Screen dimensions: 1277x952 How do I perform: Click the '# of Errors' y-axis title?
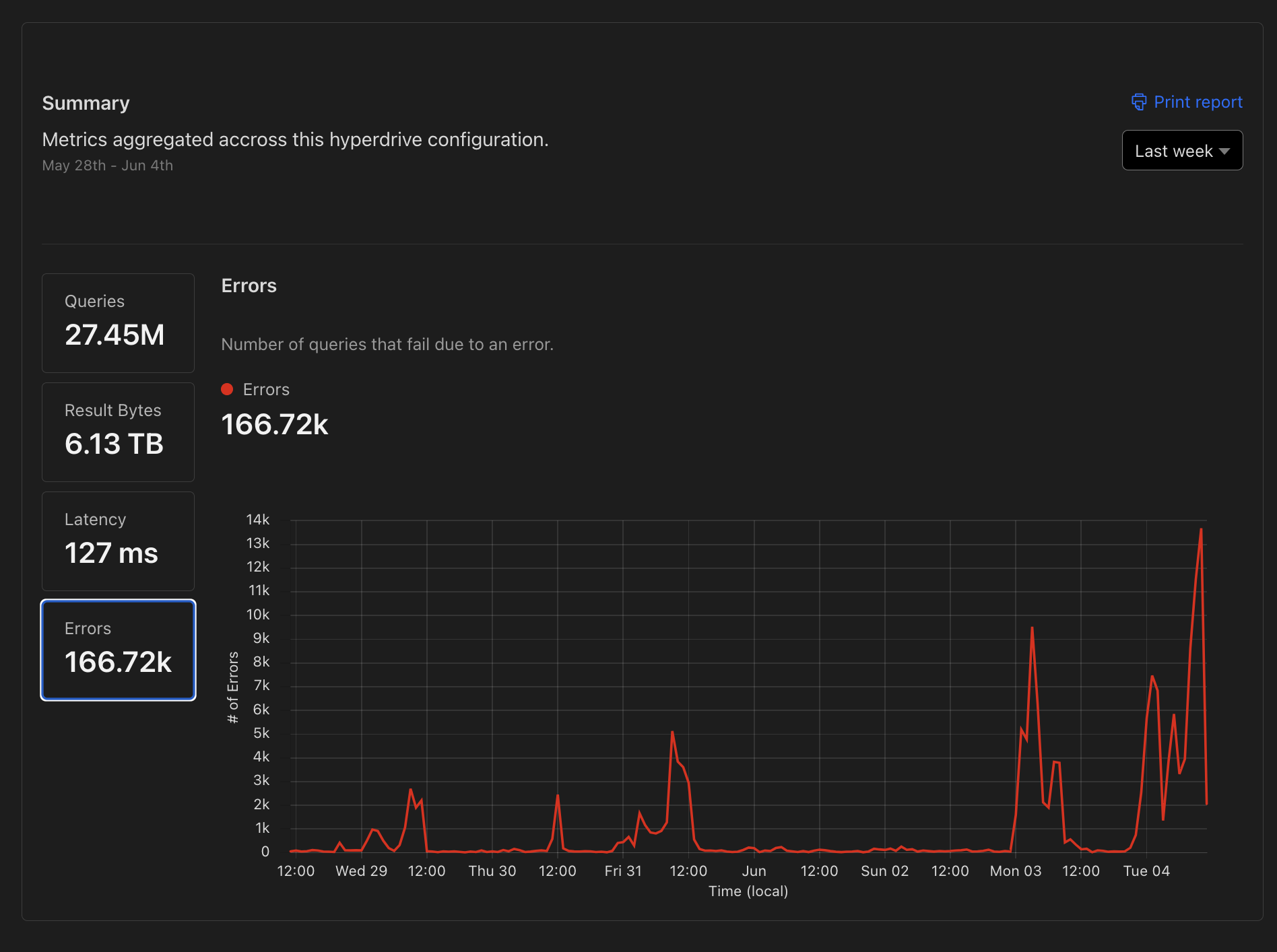point(233,687)
